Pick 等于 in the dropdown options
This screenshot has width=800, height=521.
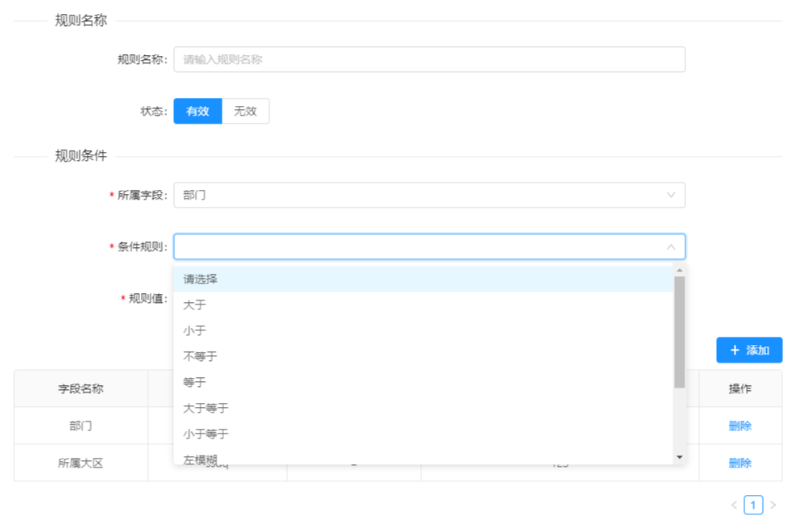(423, 382)
